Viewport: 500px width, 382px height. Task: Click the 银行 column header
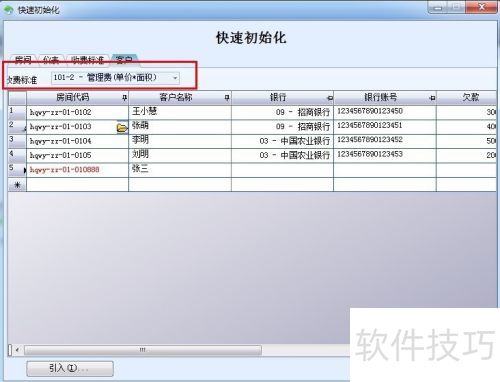click(x=282, y=98)
